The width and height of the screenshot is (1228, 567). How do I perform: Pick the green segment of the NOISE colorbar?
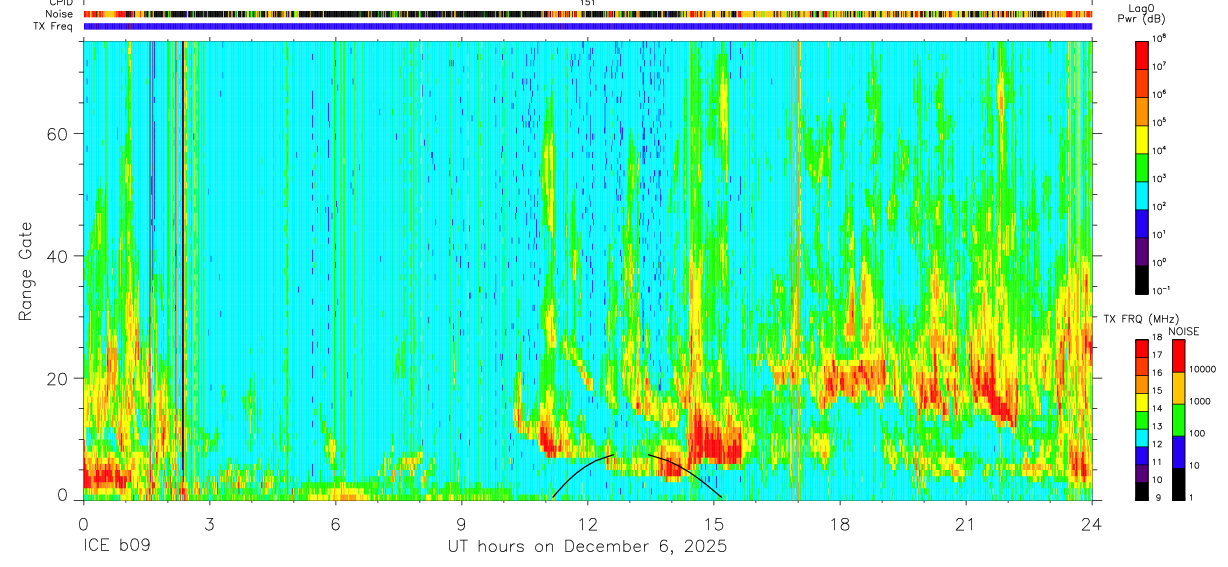coord(1177,420)
